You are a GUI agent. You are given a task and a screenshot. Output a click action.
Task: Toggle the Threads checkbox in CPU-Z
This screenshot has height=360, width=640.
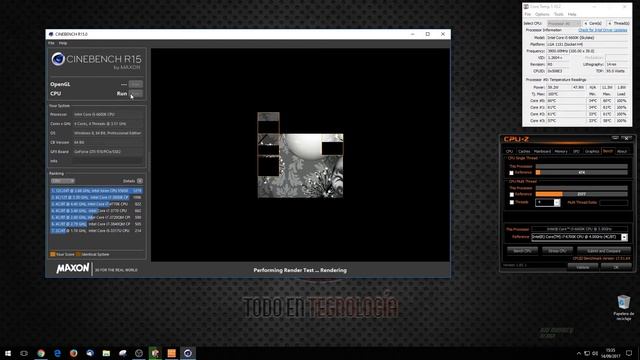[x=511, y=202]
